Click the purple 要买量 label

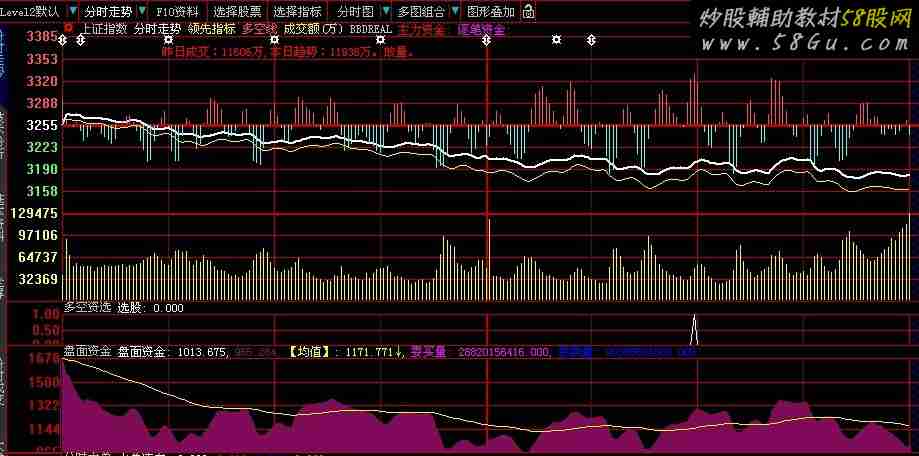pyautogui.click(x=428, y=352)
